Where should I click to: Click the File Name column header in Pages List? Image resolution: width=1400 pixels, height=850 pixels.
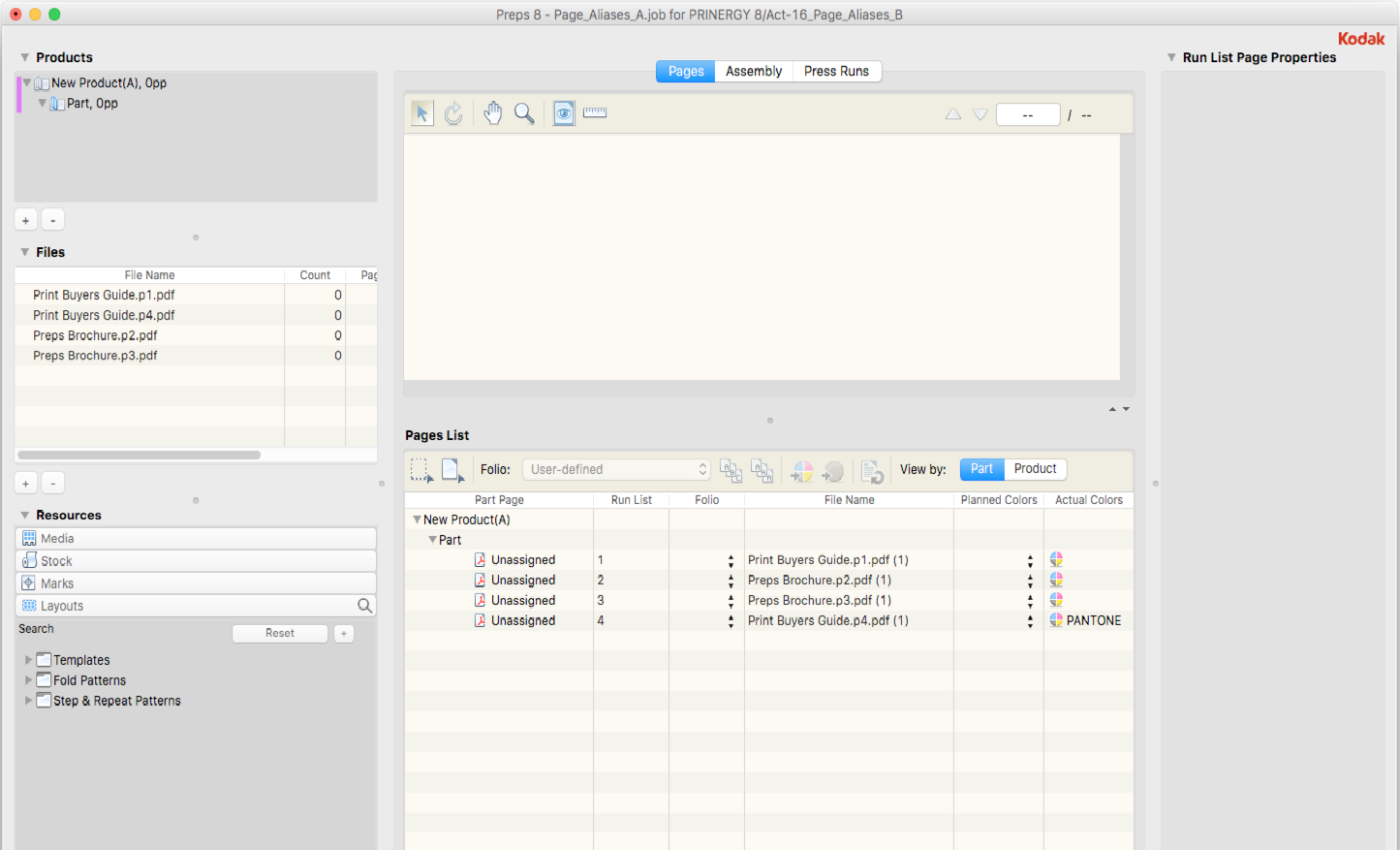tap(850, 500)
